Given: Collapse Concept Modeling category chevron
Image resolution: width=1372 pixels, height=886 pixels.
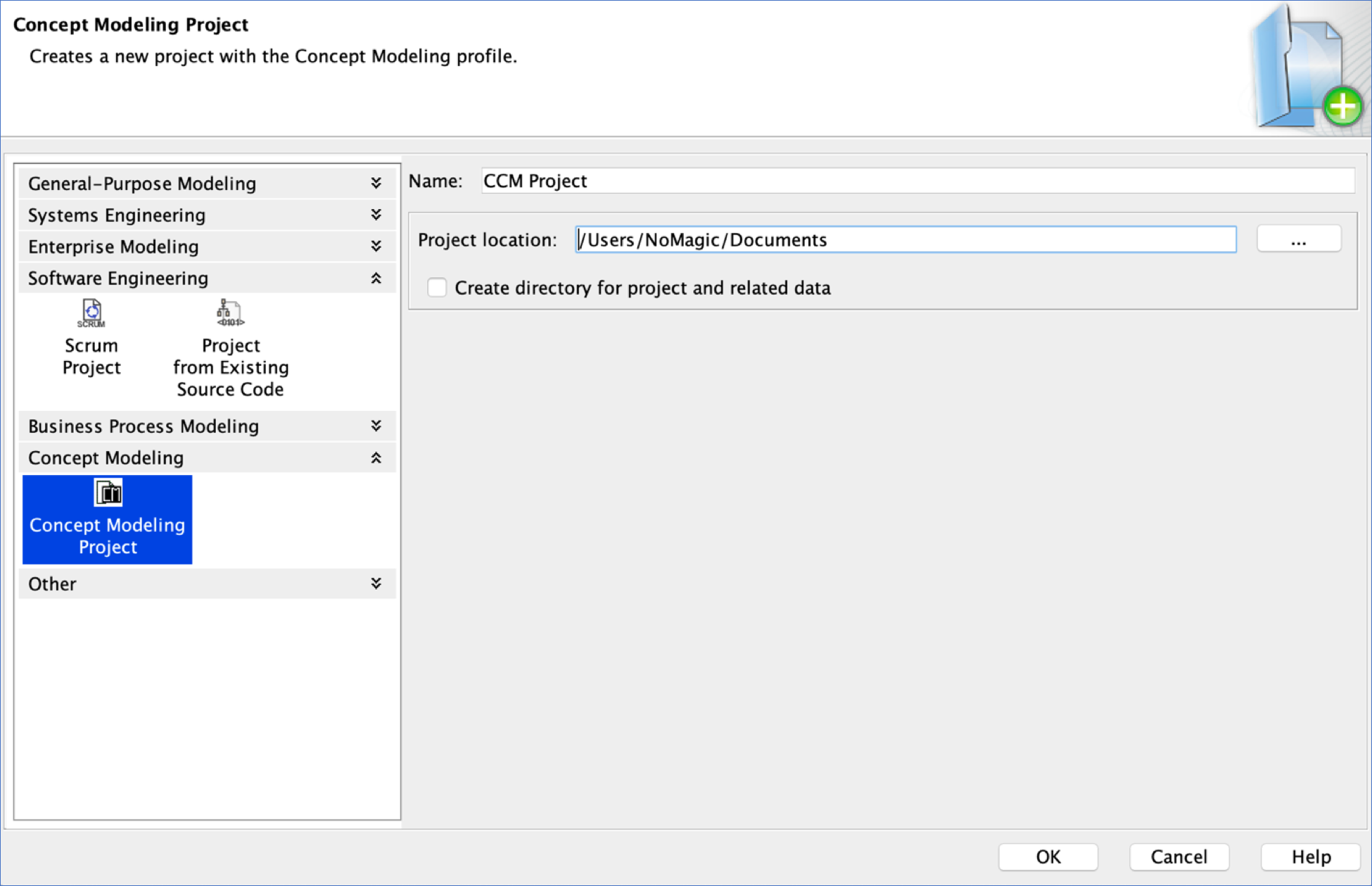Looking at the screenshot, I should (x=376, y=458).
